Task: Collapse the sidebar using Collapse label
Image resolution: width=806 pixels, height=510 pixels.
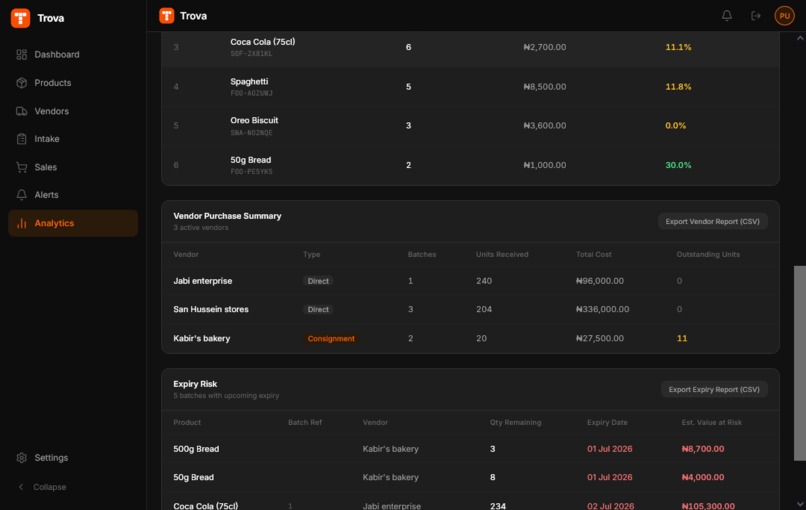Action: (x=49, y=487)
